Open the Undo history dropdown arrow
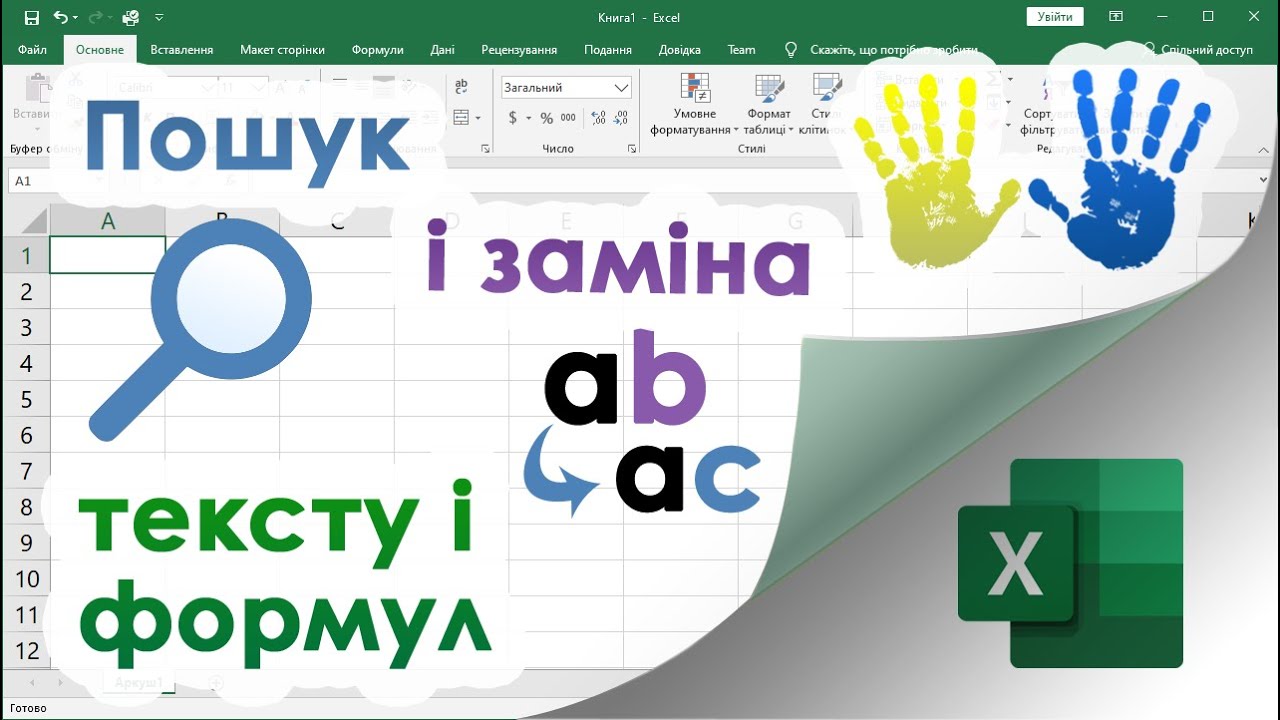The height and width of the screenshot is (720, 1280). 76,18
